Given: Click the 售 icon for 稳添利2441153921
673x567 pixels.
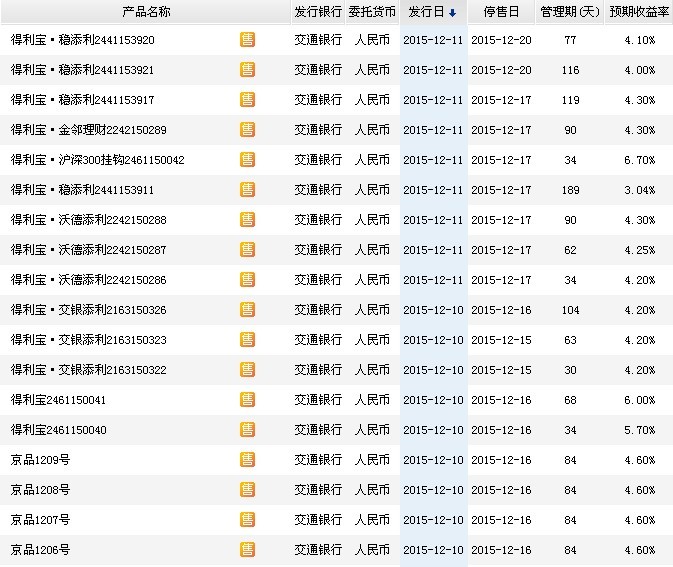Looking at the screenshot, I should click(247, 70).
